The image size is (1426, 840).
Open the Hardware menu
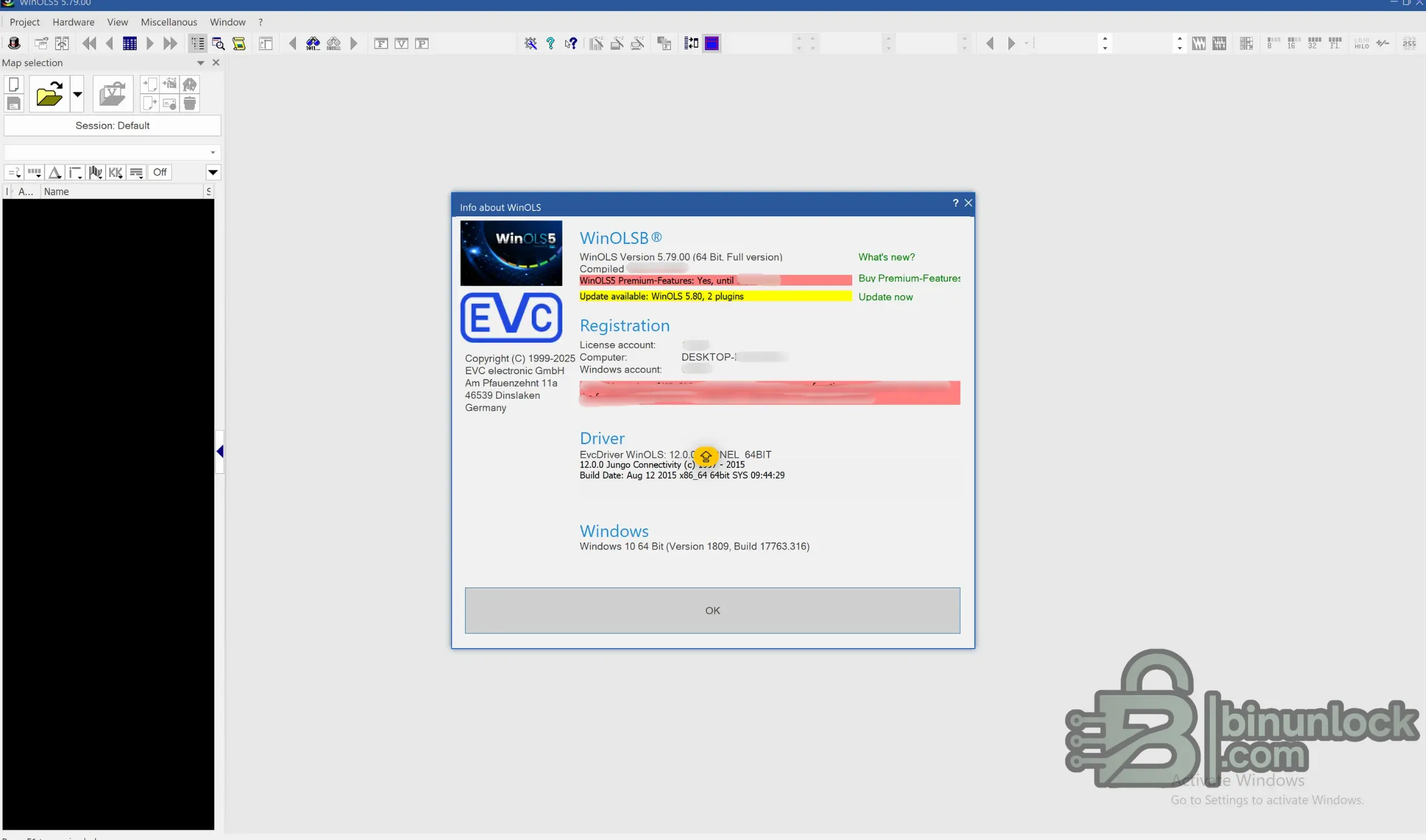tap(73, 22)
